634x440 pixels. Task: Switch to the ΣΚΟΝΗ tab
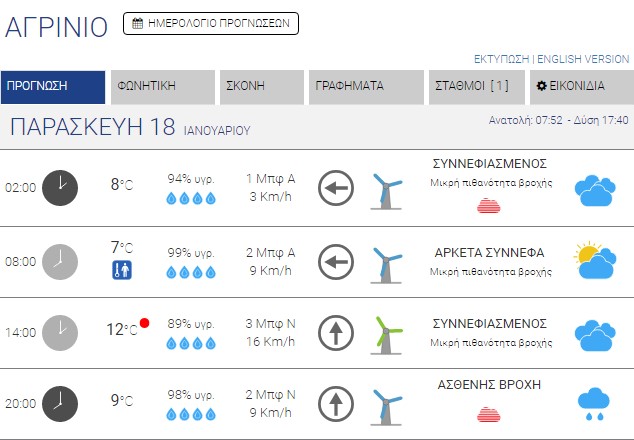click(262, 86)
